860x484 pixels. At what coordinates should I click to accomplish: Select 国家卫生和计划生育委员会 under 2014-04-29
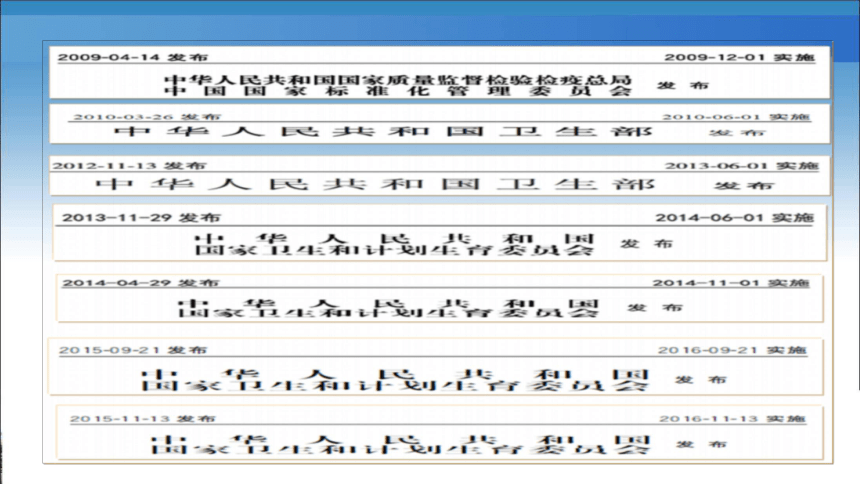click(388, 313)
